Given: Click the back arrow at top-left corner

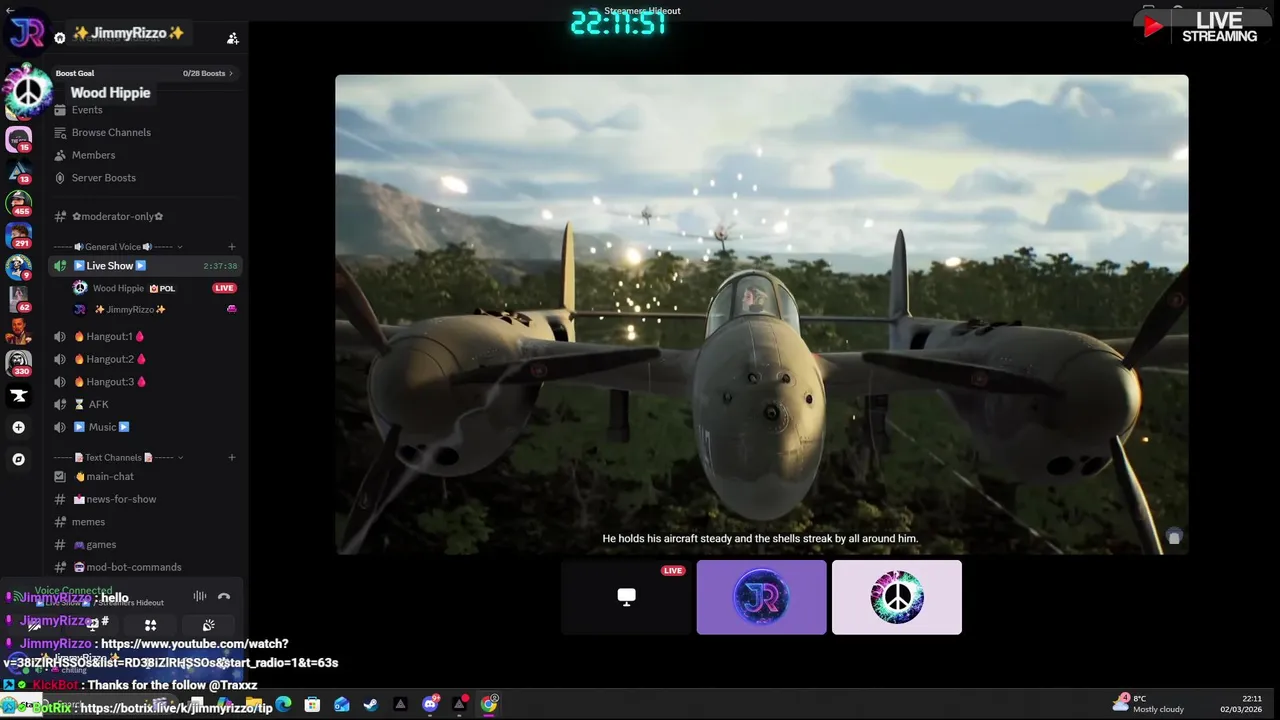Looking at the screenshot, I should (x=8, y=11).
